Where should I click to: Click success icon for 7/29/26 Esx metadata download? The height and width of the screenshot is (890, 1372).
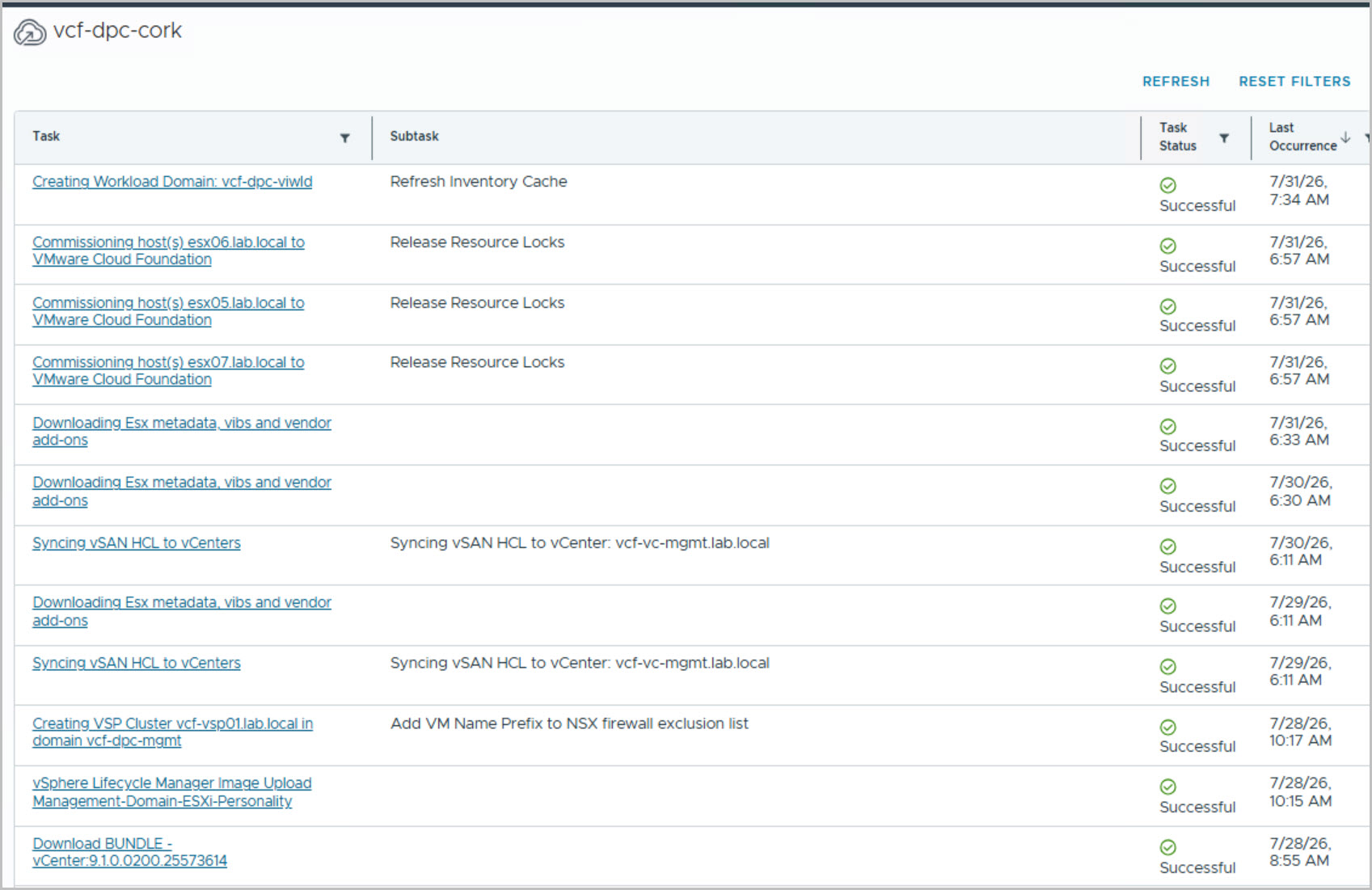pyautogui.click(x=1168, y=606)
